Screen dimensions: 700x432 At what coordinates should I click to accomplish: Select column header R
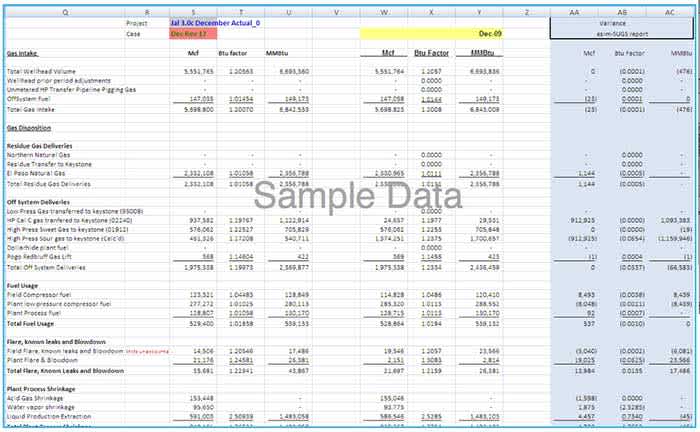tap(147, 12)
